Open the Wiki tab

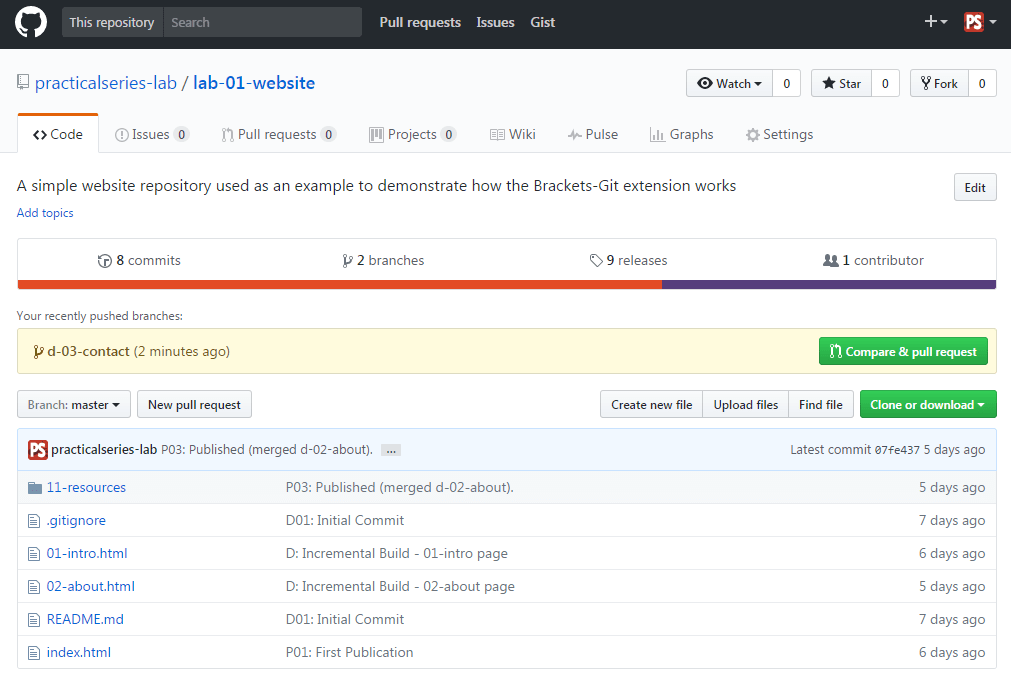click(513, 134)
